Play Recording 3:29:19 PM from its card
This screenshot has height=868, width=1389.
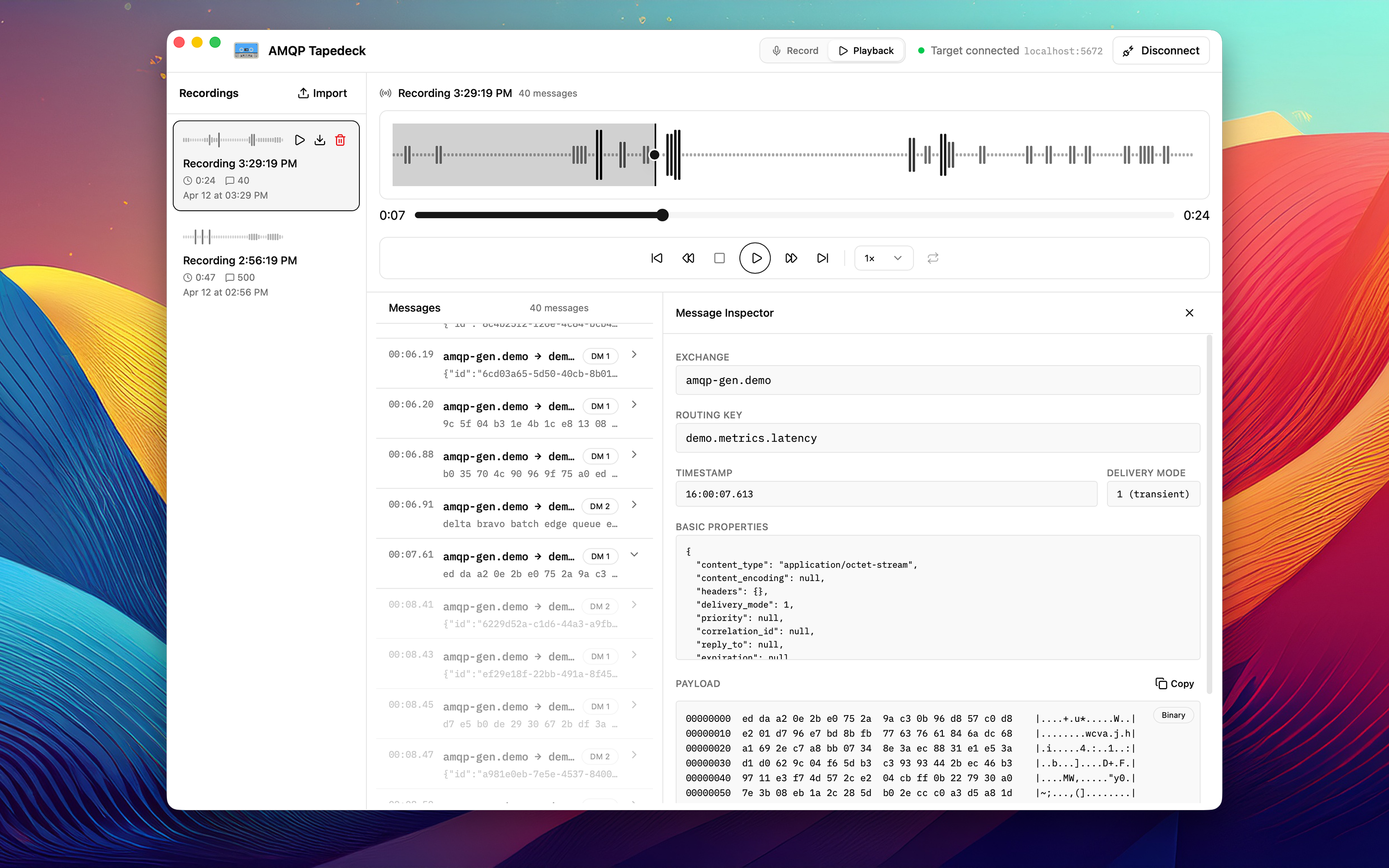pos(300,139)
